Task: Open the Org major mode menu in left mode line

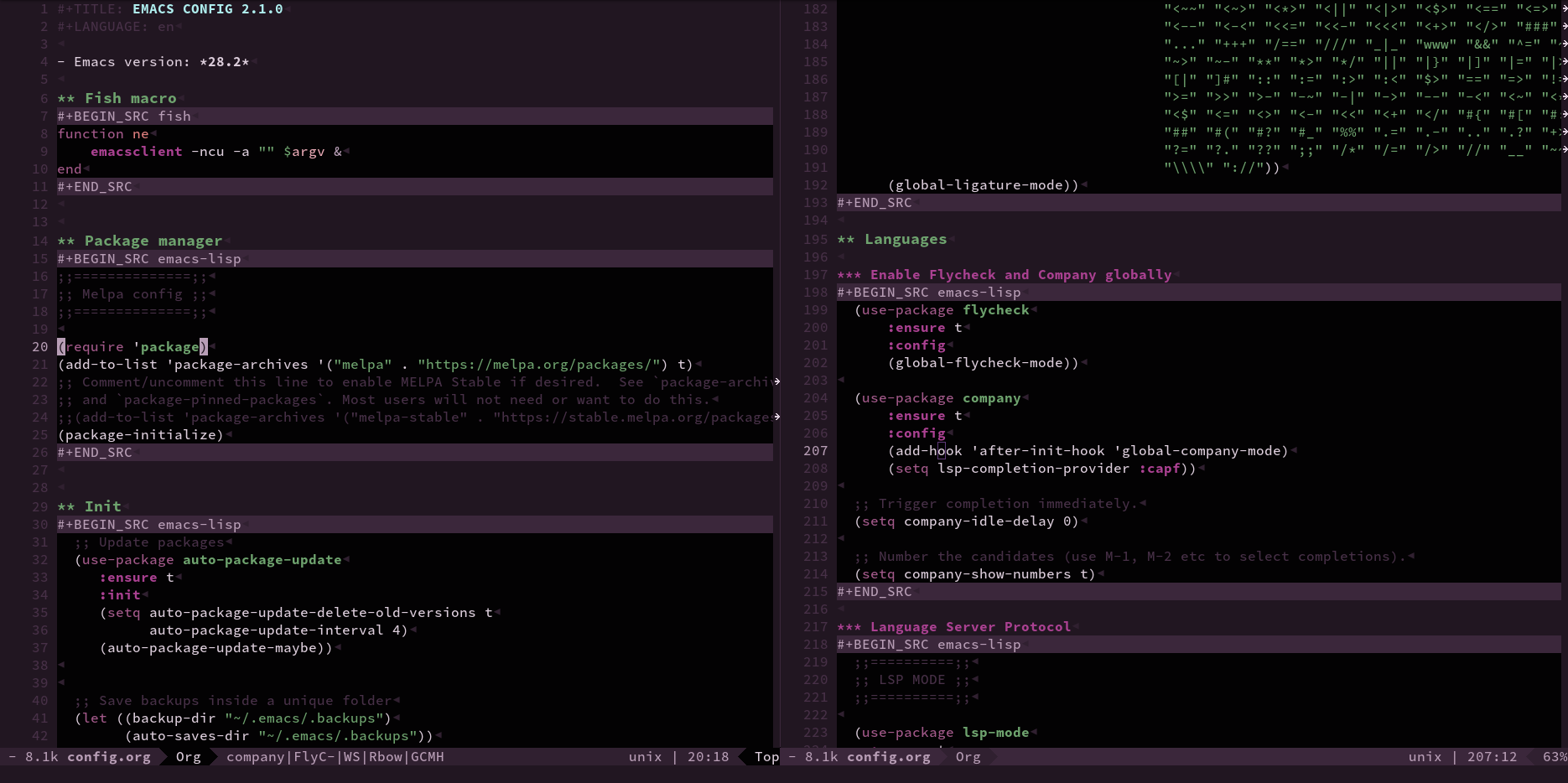Action: point(188,756)
